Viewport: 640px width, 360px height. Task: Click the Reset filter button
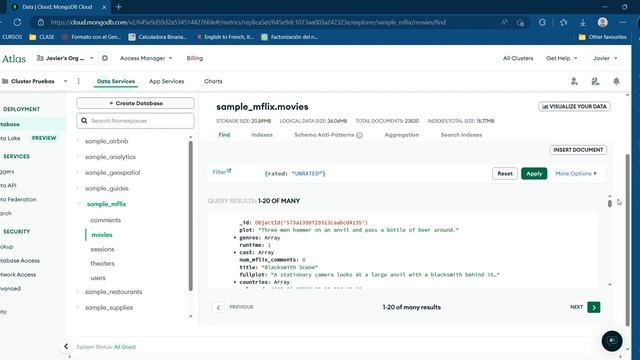505,173
